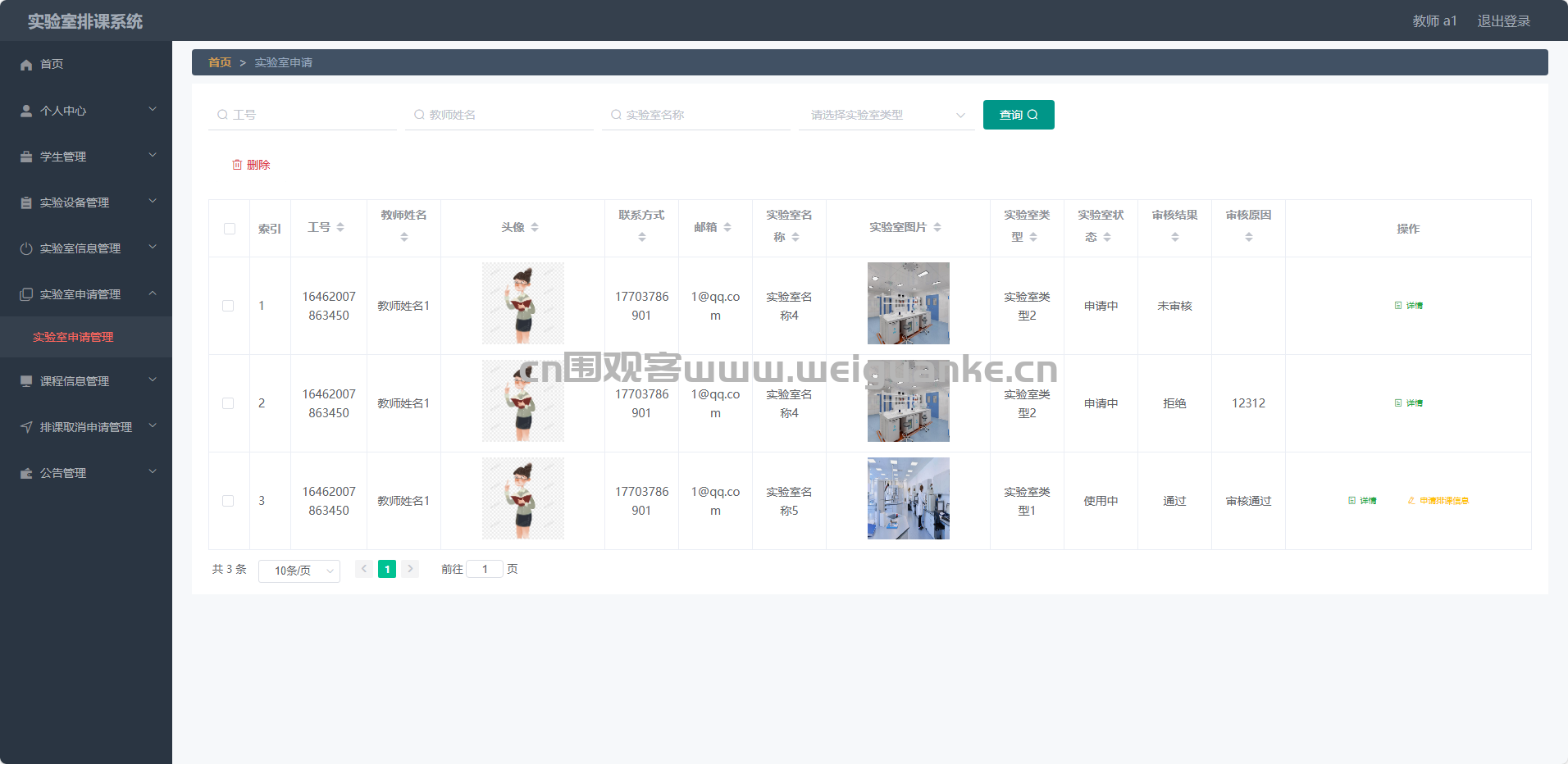Click the 课程信息管理 monitor icon
The height and width of the screenshot is (764, 1568).
click(26, 381)
